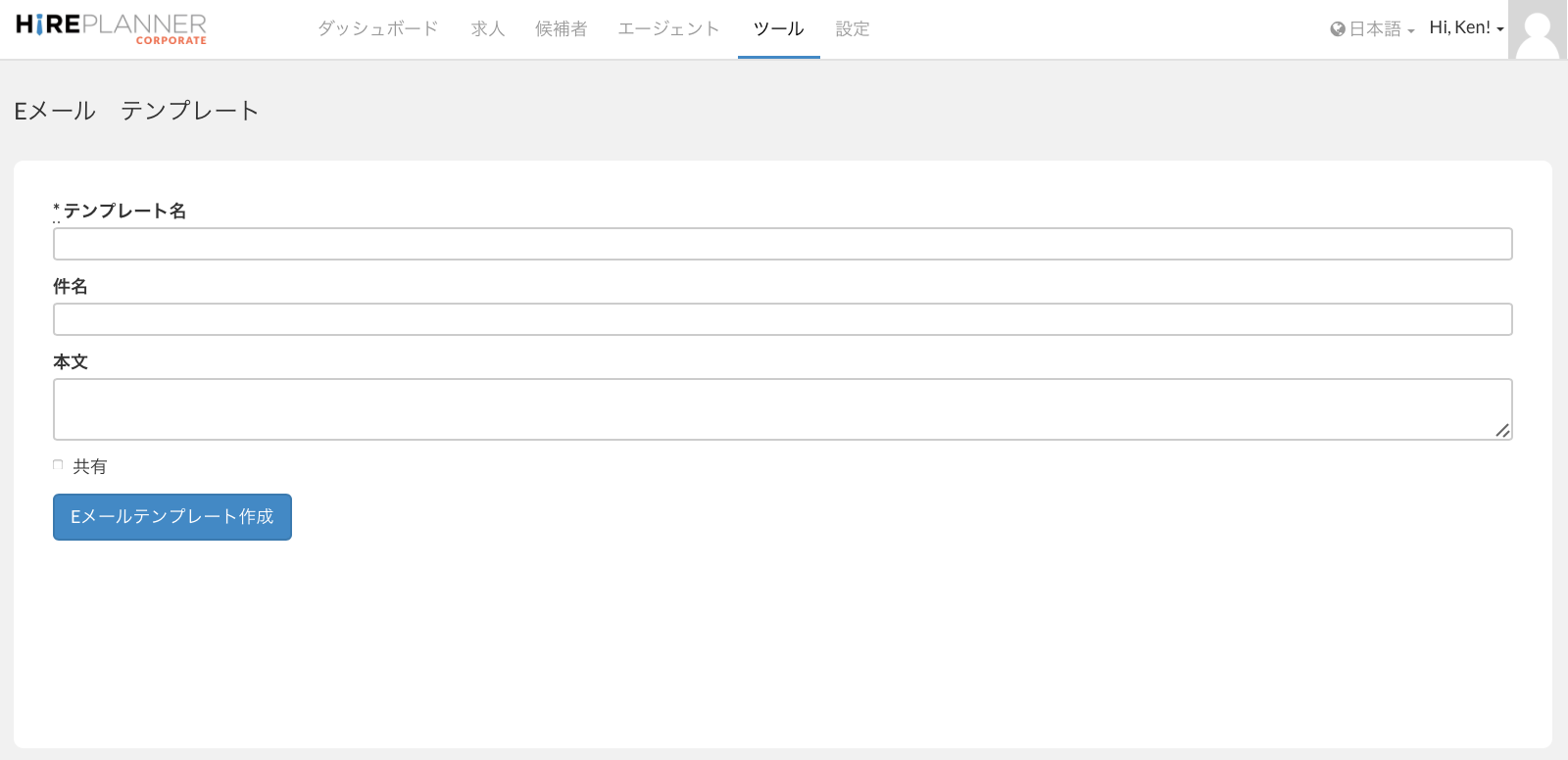Click the 本文 field label

71,361
